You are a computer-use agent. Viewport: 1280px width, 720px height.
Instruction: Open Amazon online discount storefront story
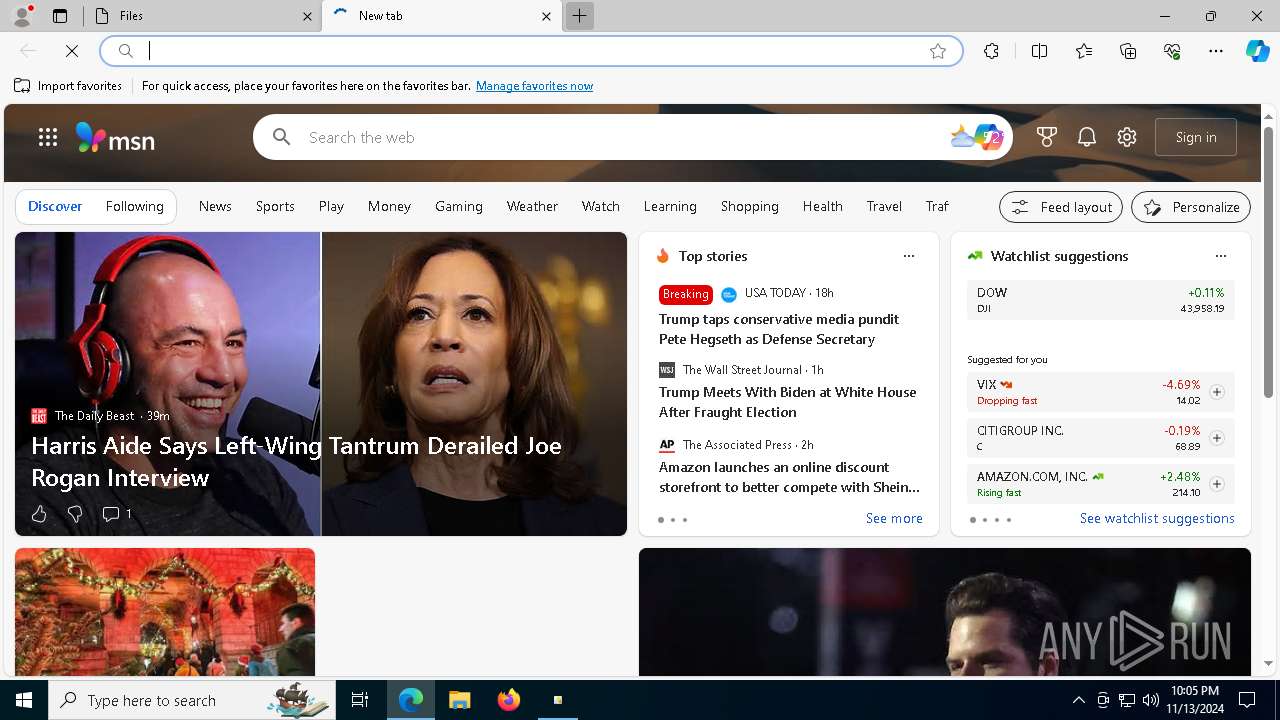point(789,477)
